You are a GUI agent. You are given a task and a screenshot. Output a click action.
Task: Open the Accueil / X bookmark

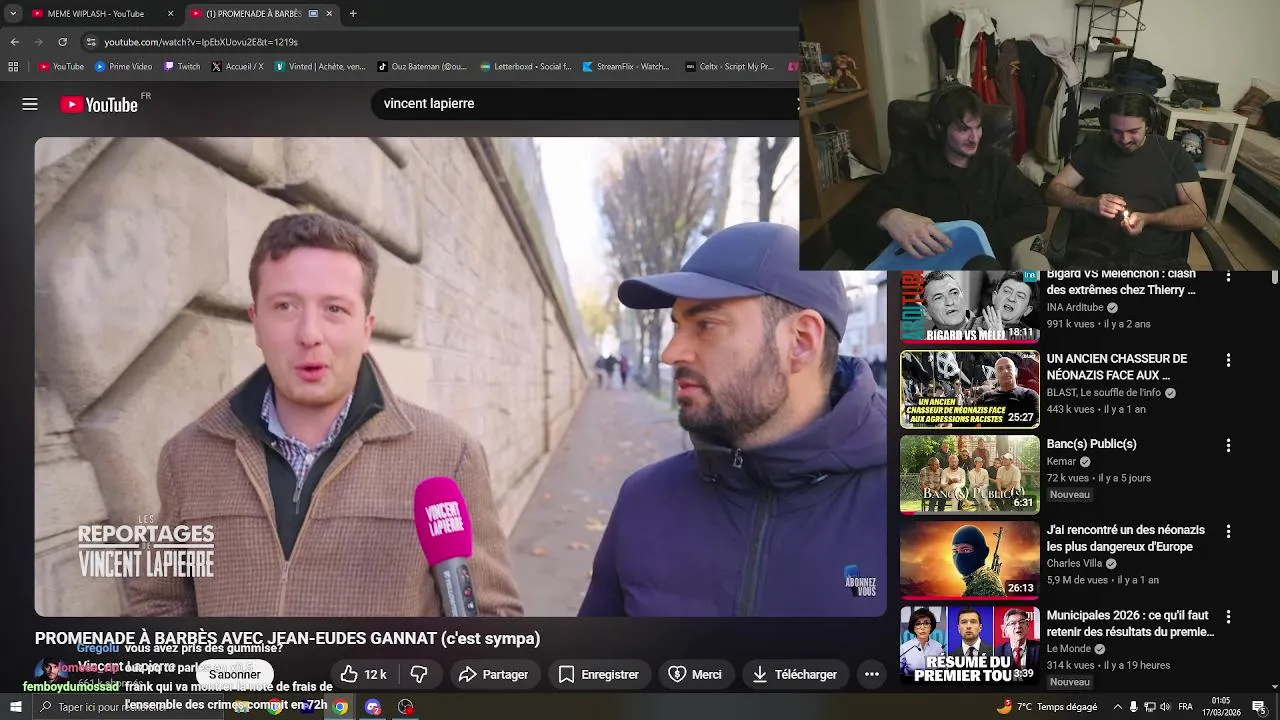click(238, 67)
